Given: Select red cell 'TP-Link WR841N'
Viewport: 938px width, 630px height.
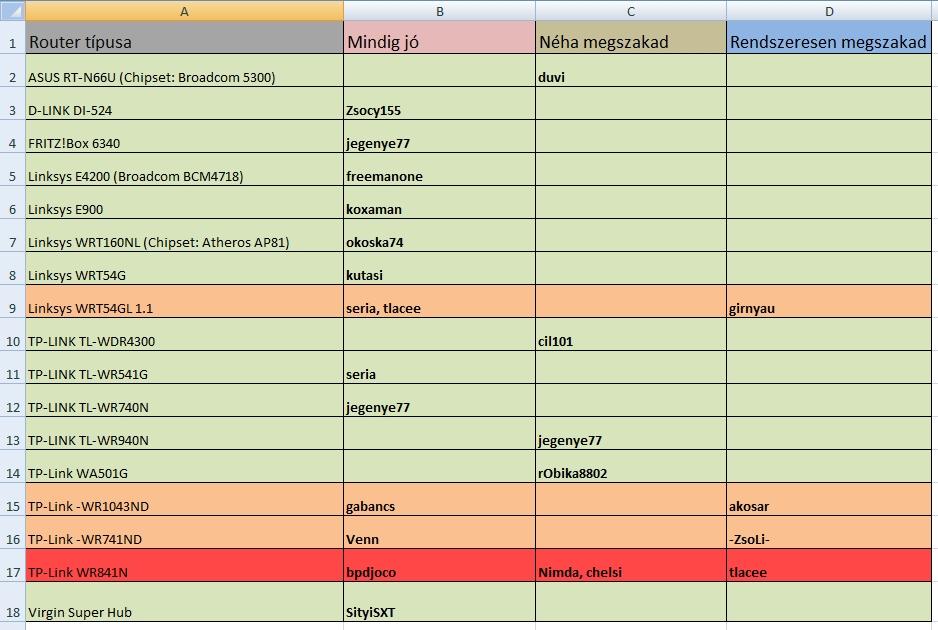Looking at the screenshot, I should [x=184, y=565].
